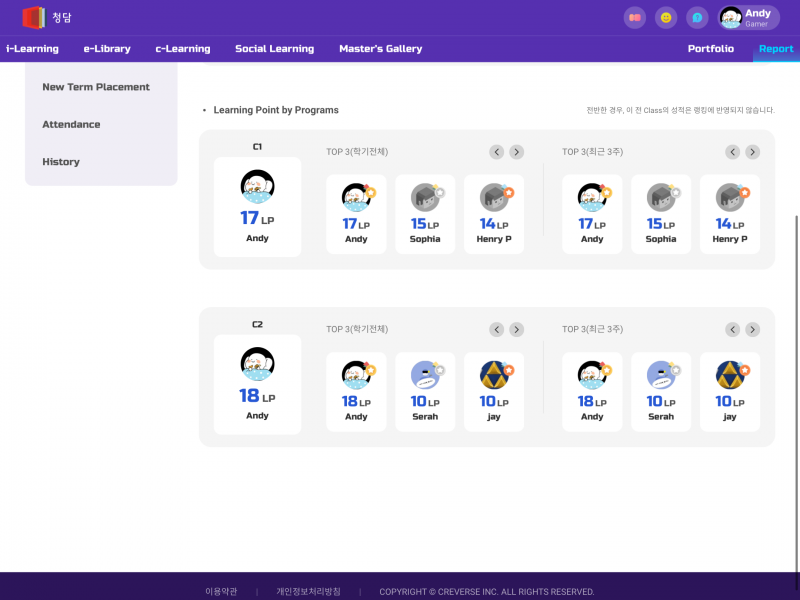Advance the C2 TOP 3(학기전체) list forward
The image size is (800, 600).
tap(516, 330)
